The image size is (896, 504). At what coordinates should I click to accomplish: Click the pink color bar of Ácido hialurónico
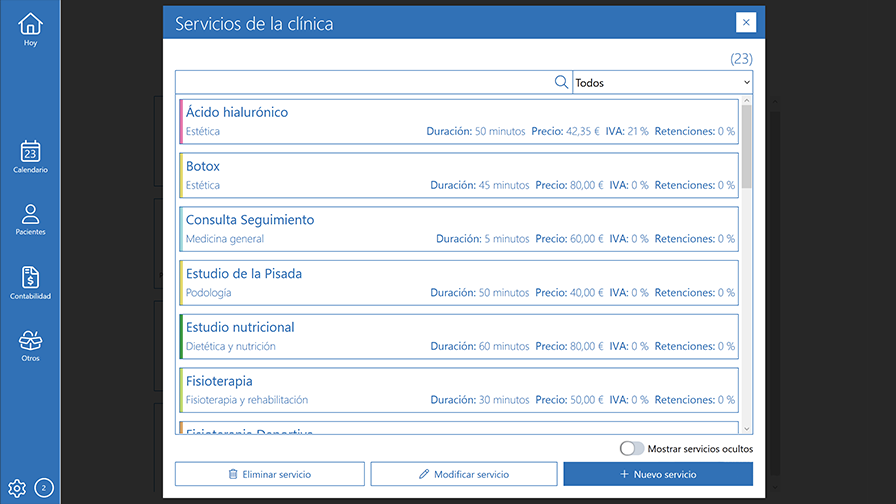181,122
